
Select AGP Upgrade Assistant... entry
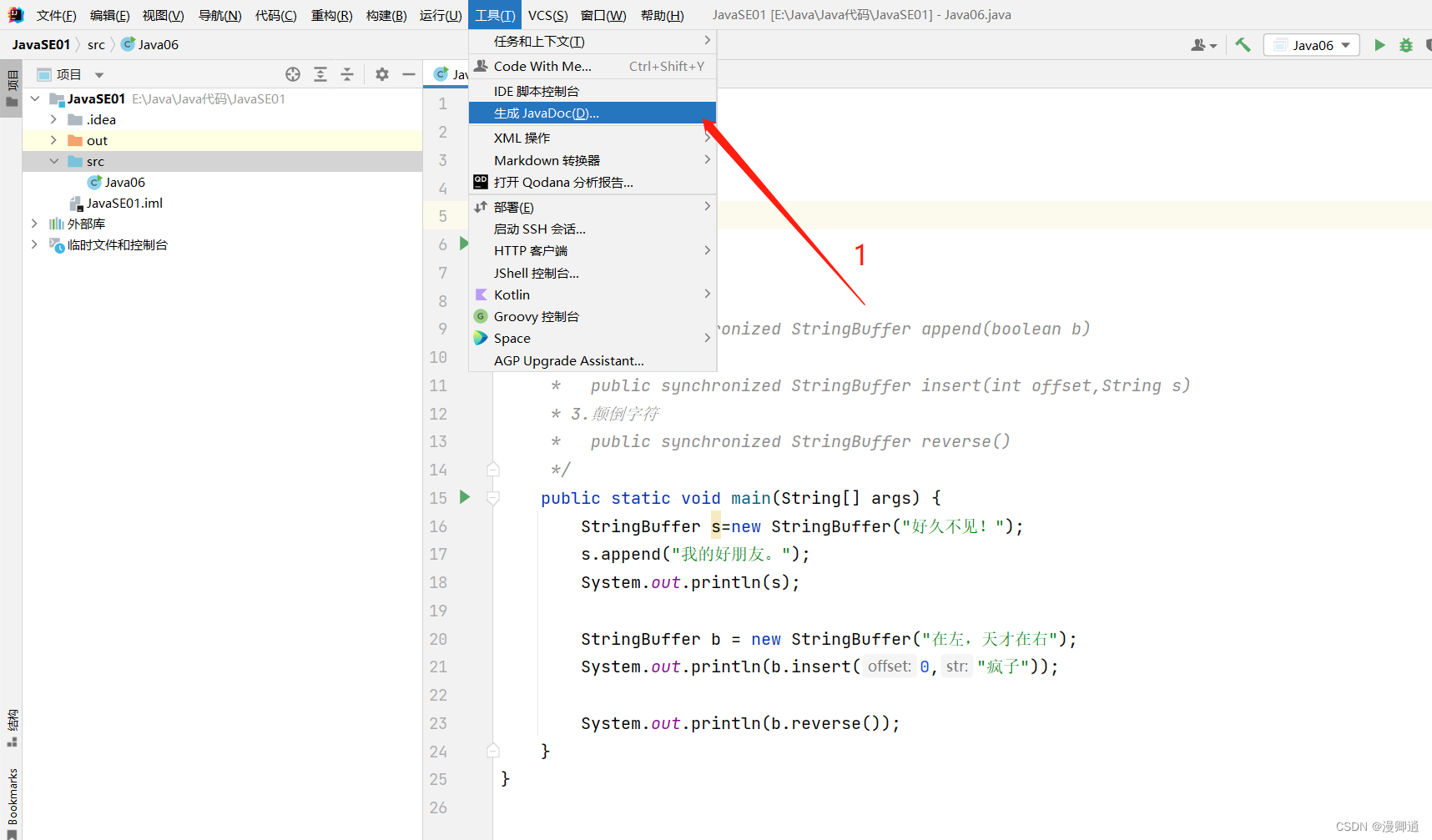[x=592, y=360]
